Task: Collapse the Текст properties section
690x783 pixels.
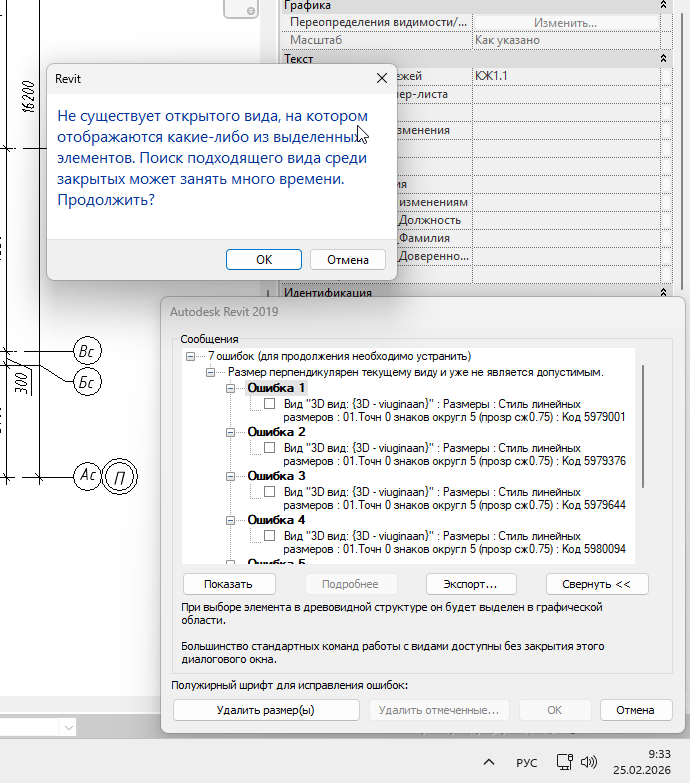Action: coord(663,58)
